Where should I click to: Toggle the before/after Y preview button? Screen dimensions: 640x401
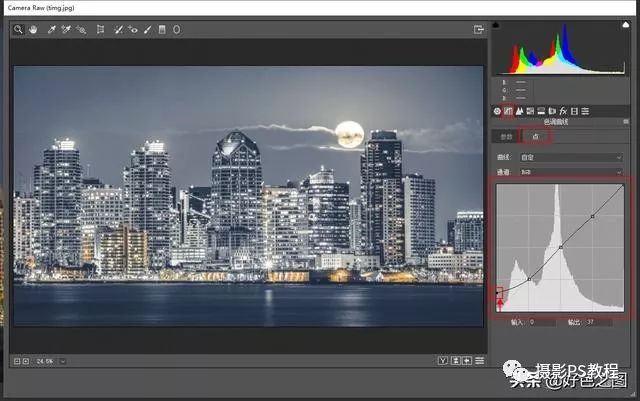coord(443,360)
